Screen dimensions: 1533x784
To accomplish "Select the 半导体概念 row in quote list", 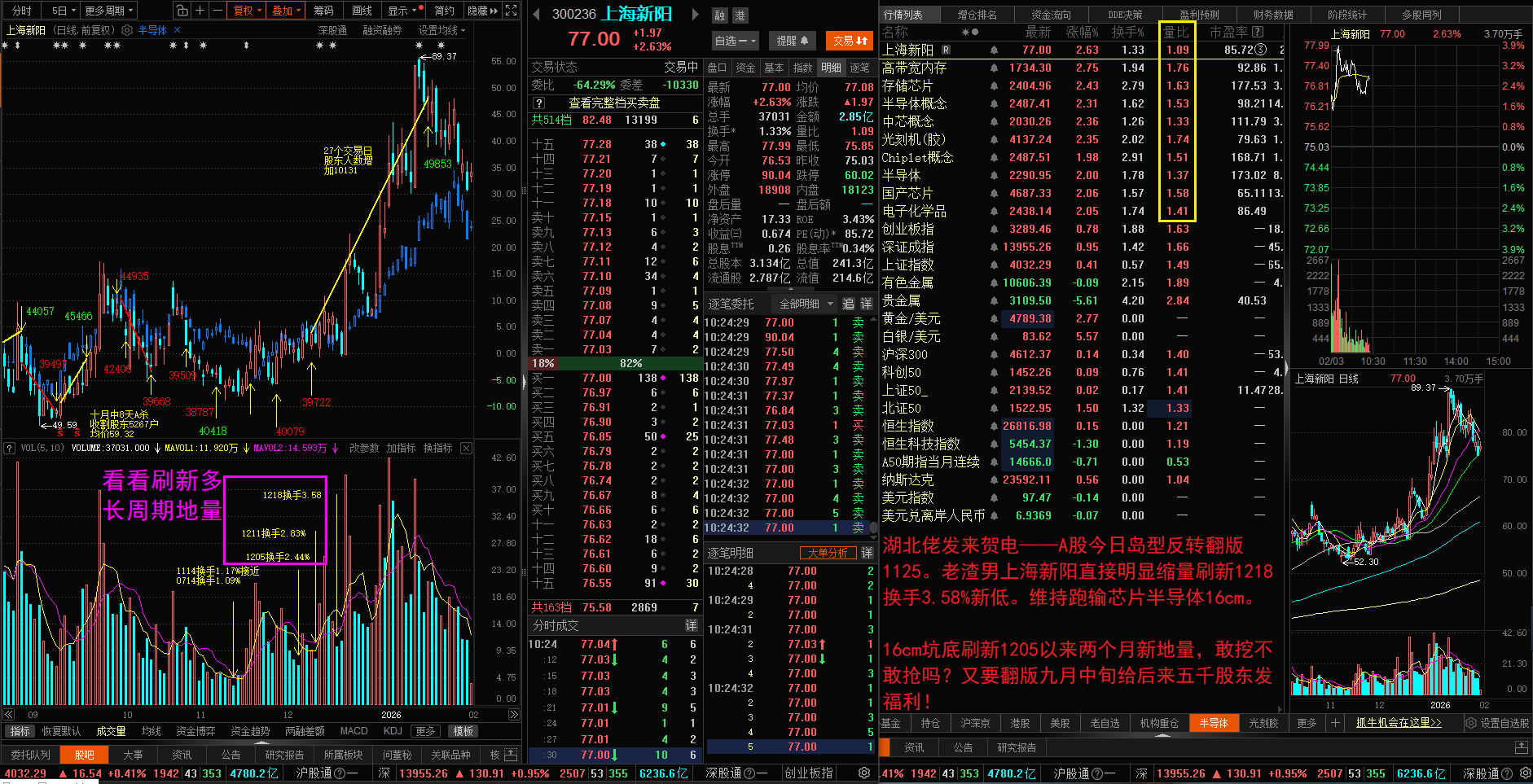I will click(x=1081, y=104).
